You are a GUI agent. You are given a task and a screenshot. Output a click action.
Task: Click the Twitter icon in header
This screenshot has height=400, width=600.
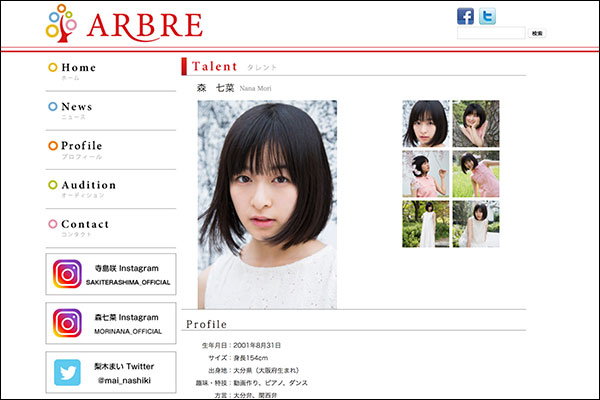(487, 16)
